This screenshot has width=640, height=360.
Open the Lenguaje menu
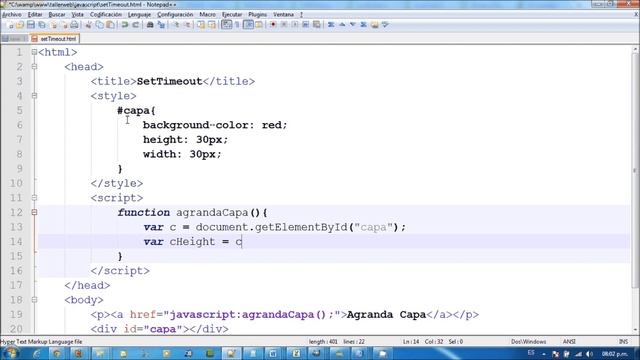(139, 14)
